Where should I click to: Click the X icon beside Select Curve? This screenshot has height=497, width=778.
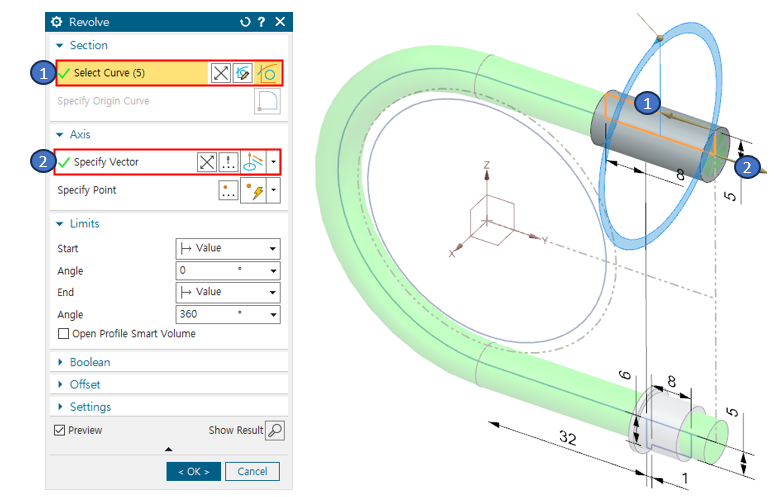click(x=220, y=73)
